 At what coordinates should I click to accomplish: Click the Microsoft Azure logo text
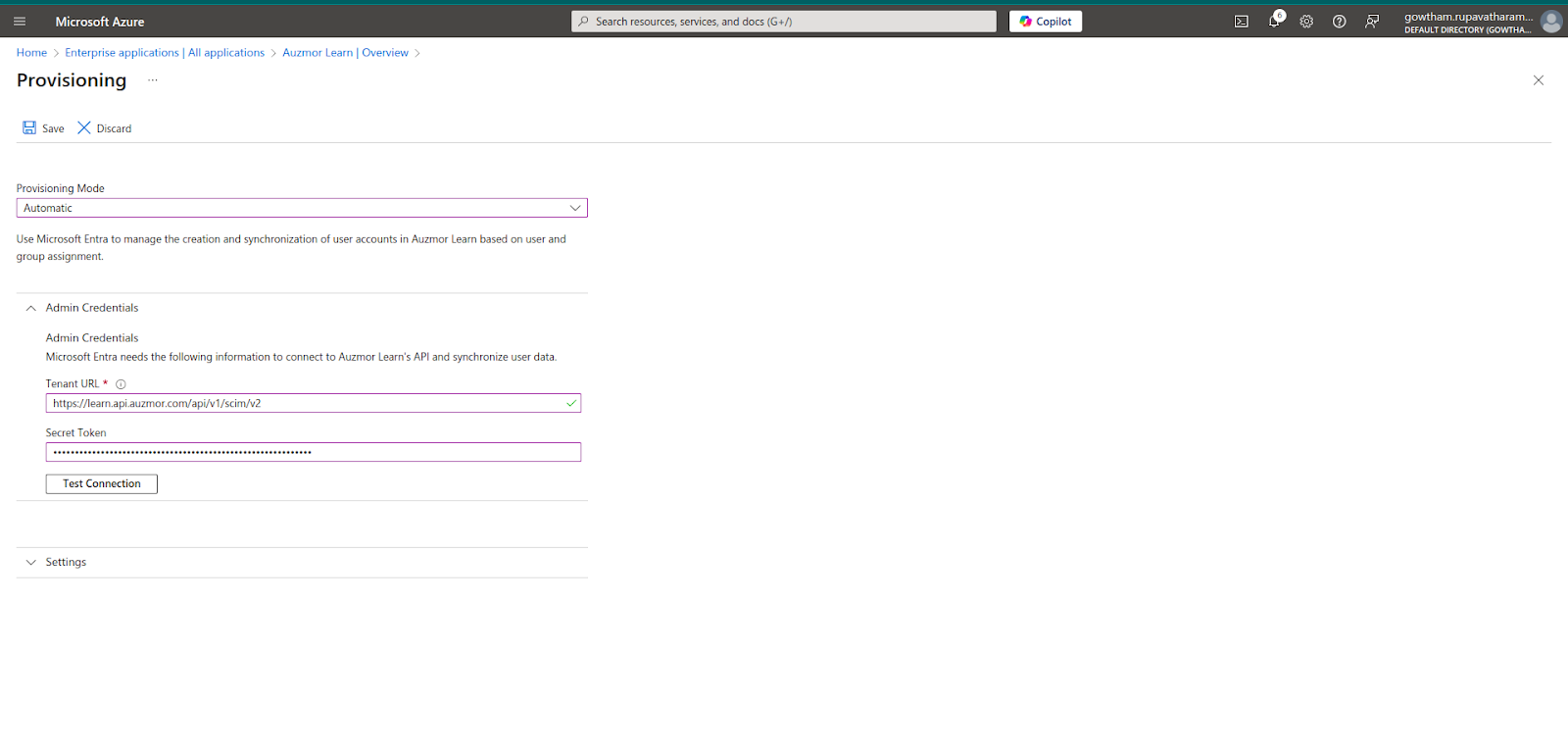(100, 22)
